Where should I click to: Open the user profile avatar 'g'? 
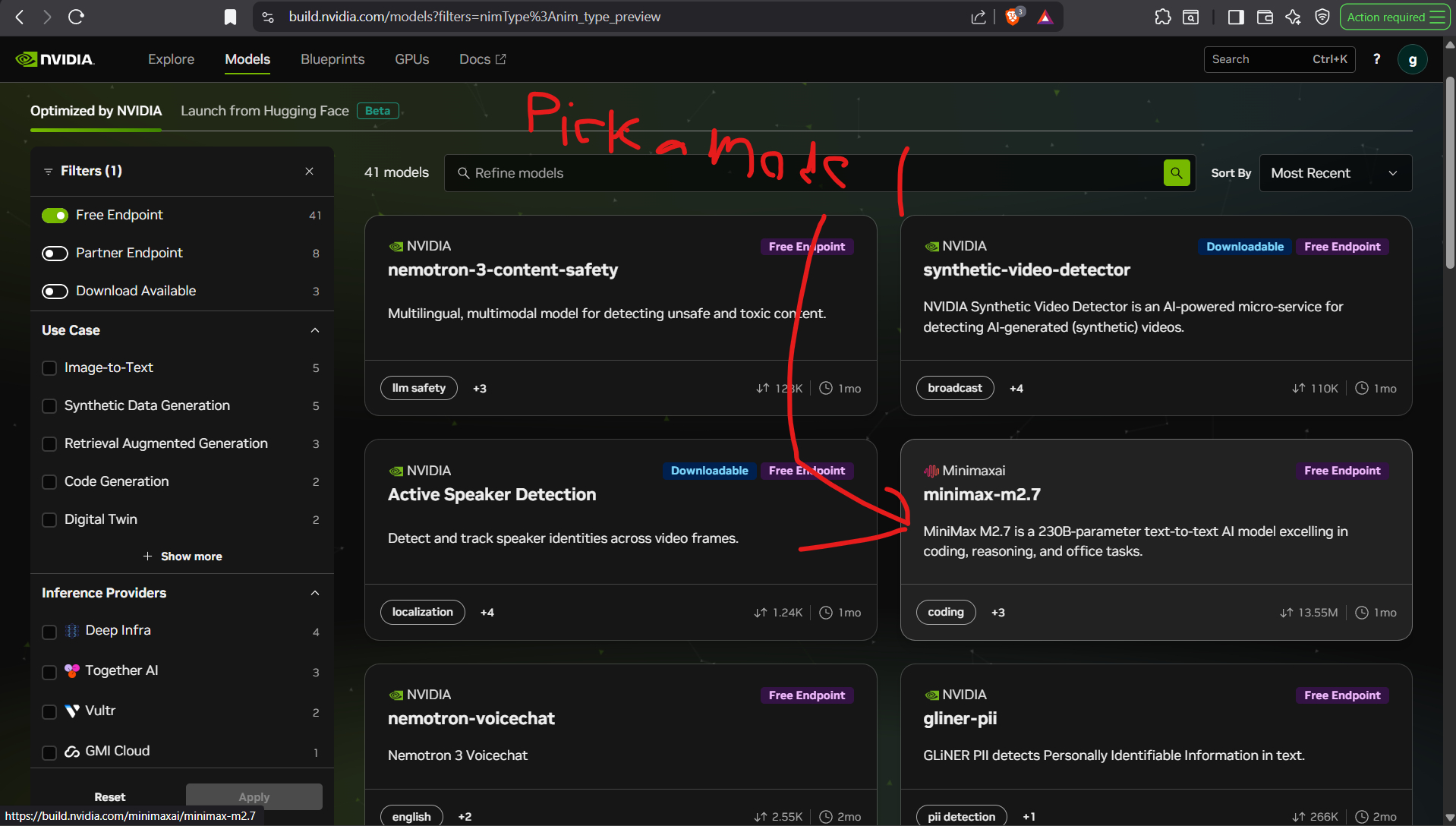point(1412,59)
